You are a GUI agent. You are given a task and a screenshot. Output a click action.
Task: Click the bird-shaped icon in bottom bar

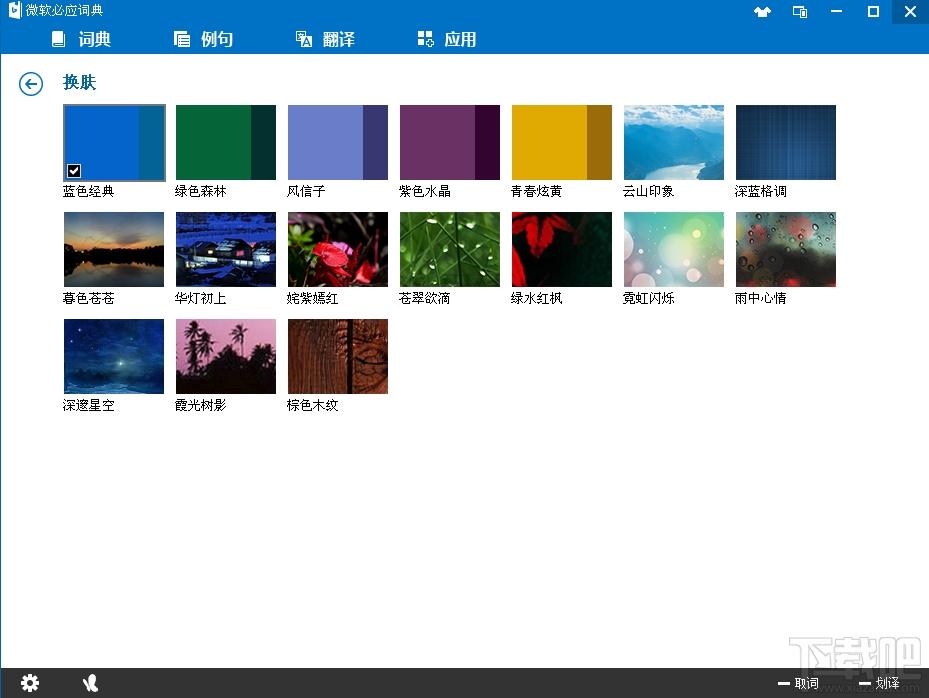(x=90, y=683)
